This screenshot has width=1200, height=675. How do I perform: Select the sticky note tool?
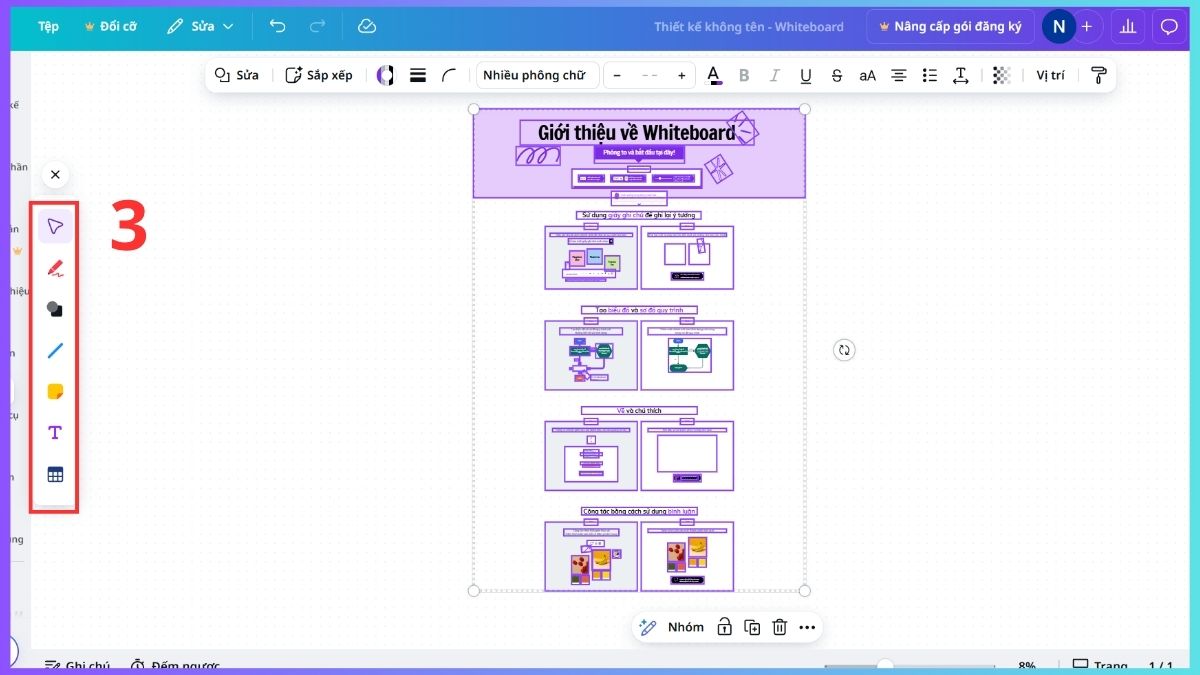(55, 390)
